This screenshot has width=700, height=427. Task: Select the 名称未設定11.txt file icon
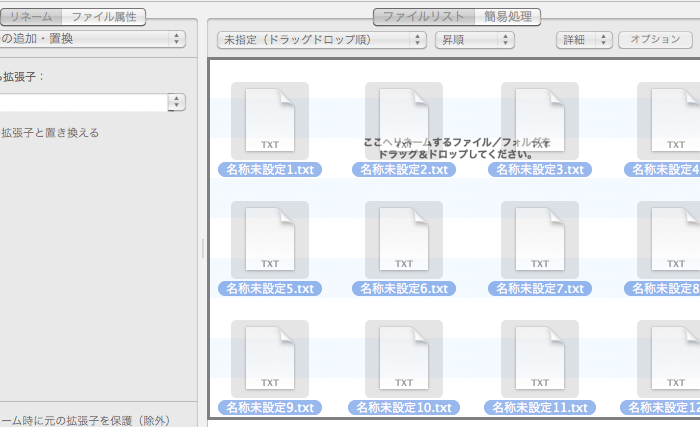(540, 357)
